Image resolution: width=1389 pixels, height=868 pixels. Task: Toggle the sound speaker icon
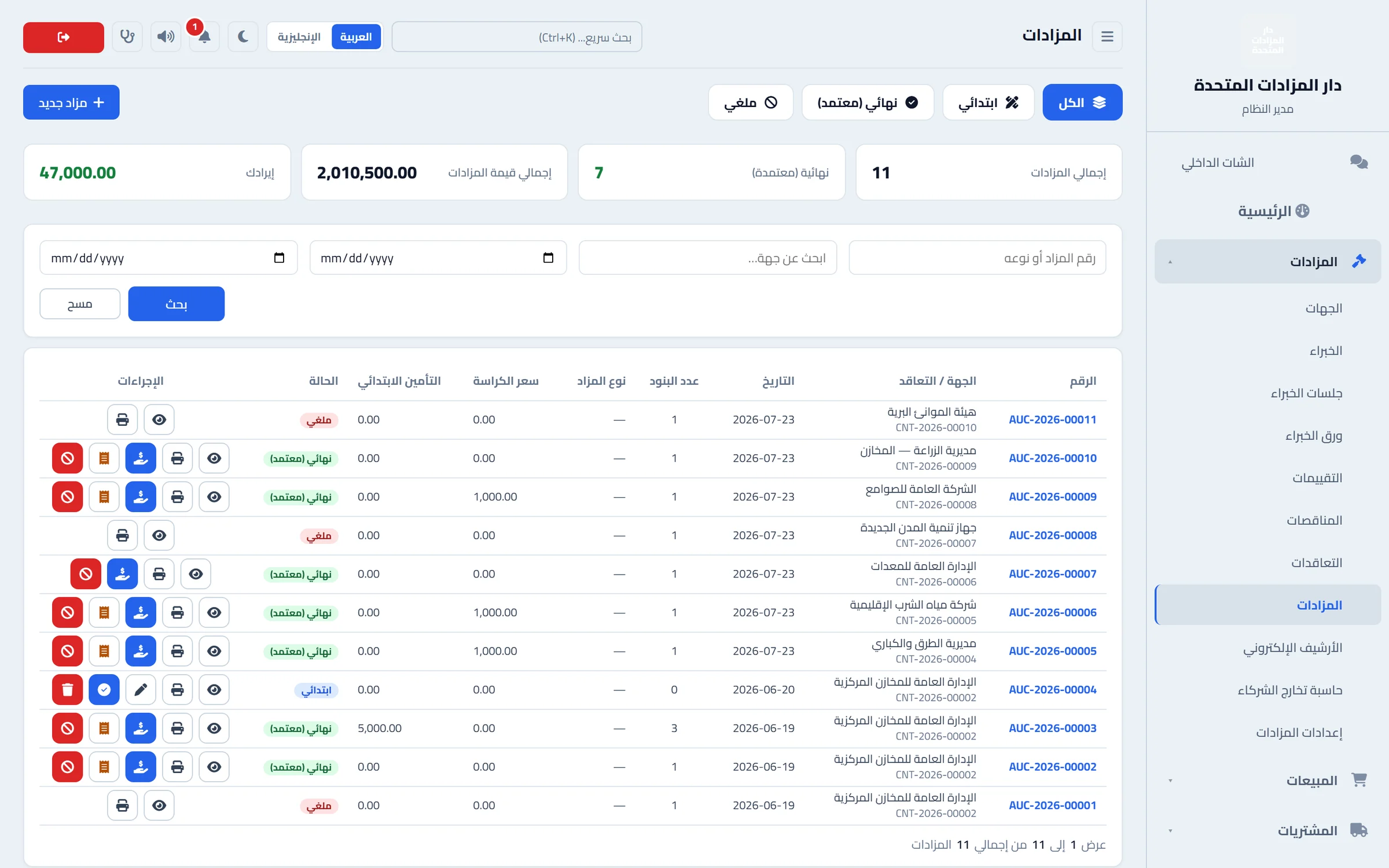point(166,37)
